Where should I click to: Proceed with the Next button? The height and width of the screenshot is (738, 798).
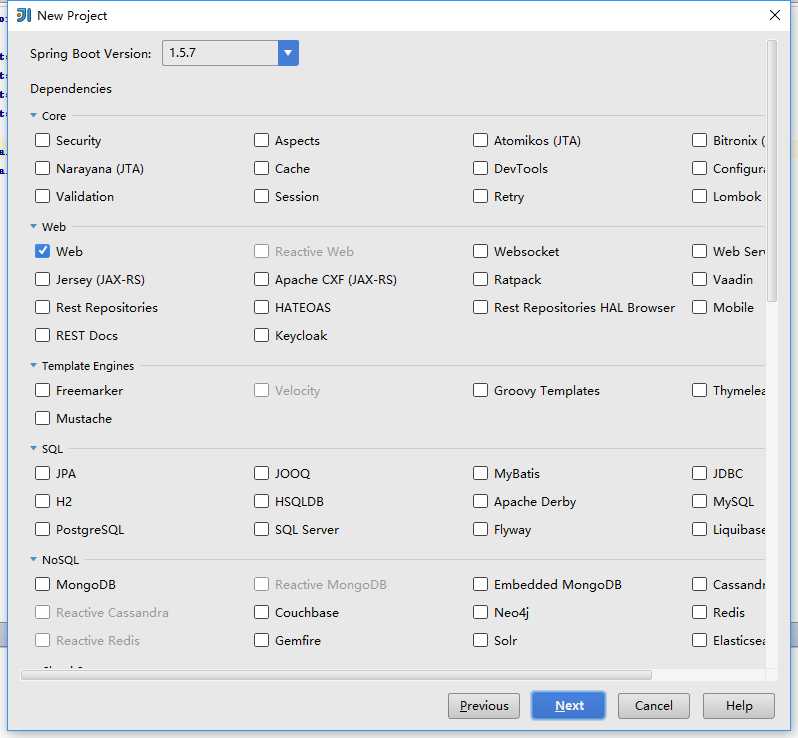pos(568,705)
